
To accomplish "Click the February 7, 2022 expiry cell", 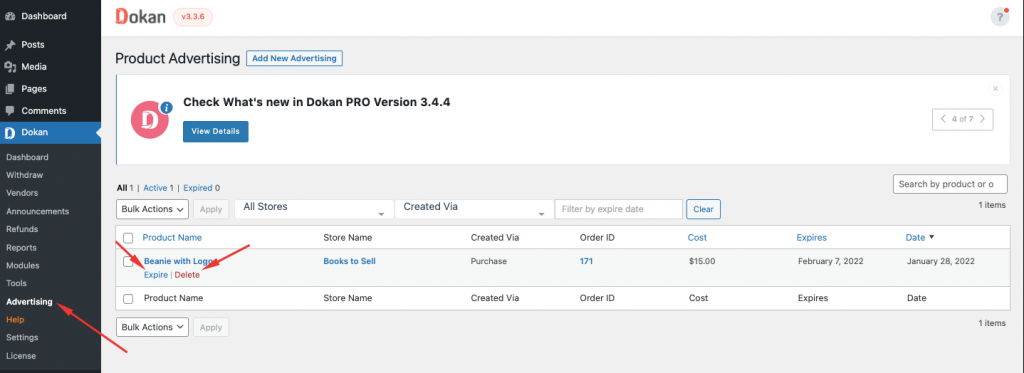I will (x=831, y=261).
